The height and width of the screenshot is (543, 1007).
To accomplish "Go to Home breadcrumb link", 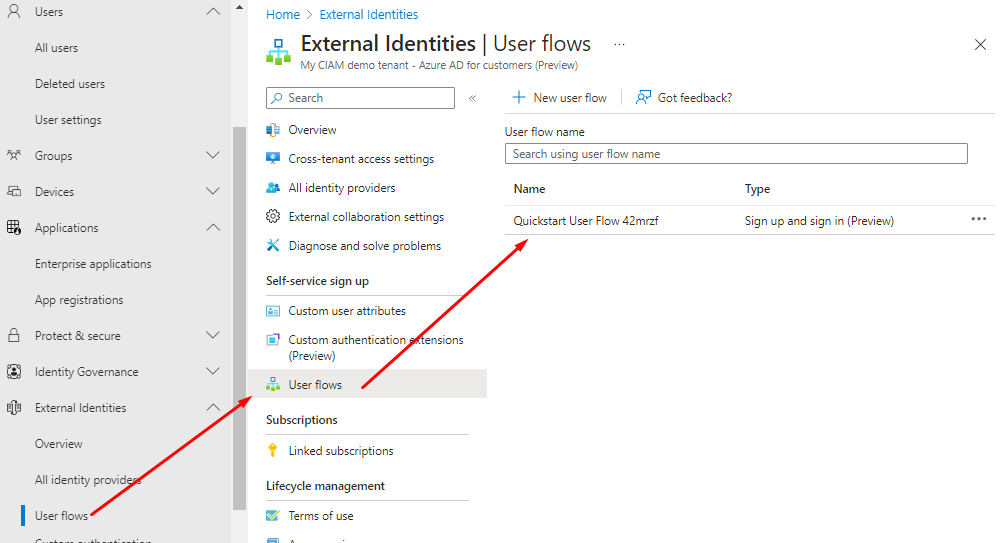I will pos(283,15).
